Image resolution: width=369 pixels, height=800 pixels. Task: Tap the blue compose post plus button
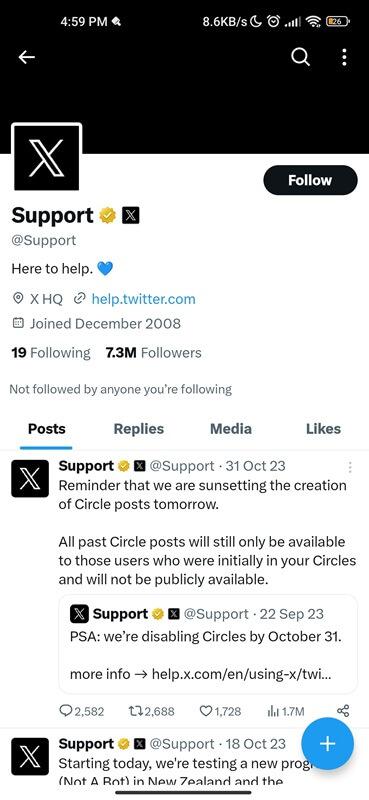coord(327,743)
